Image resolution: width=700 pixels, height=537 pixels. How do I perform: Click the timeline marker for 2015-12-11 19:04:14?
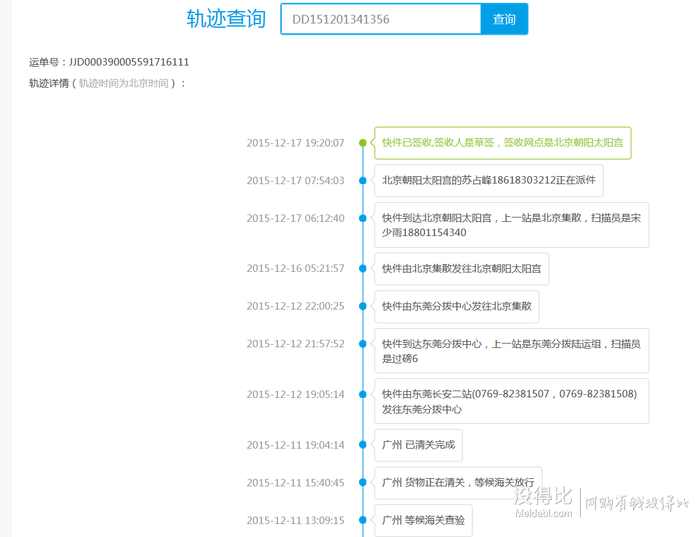click(x=362, y=445)
